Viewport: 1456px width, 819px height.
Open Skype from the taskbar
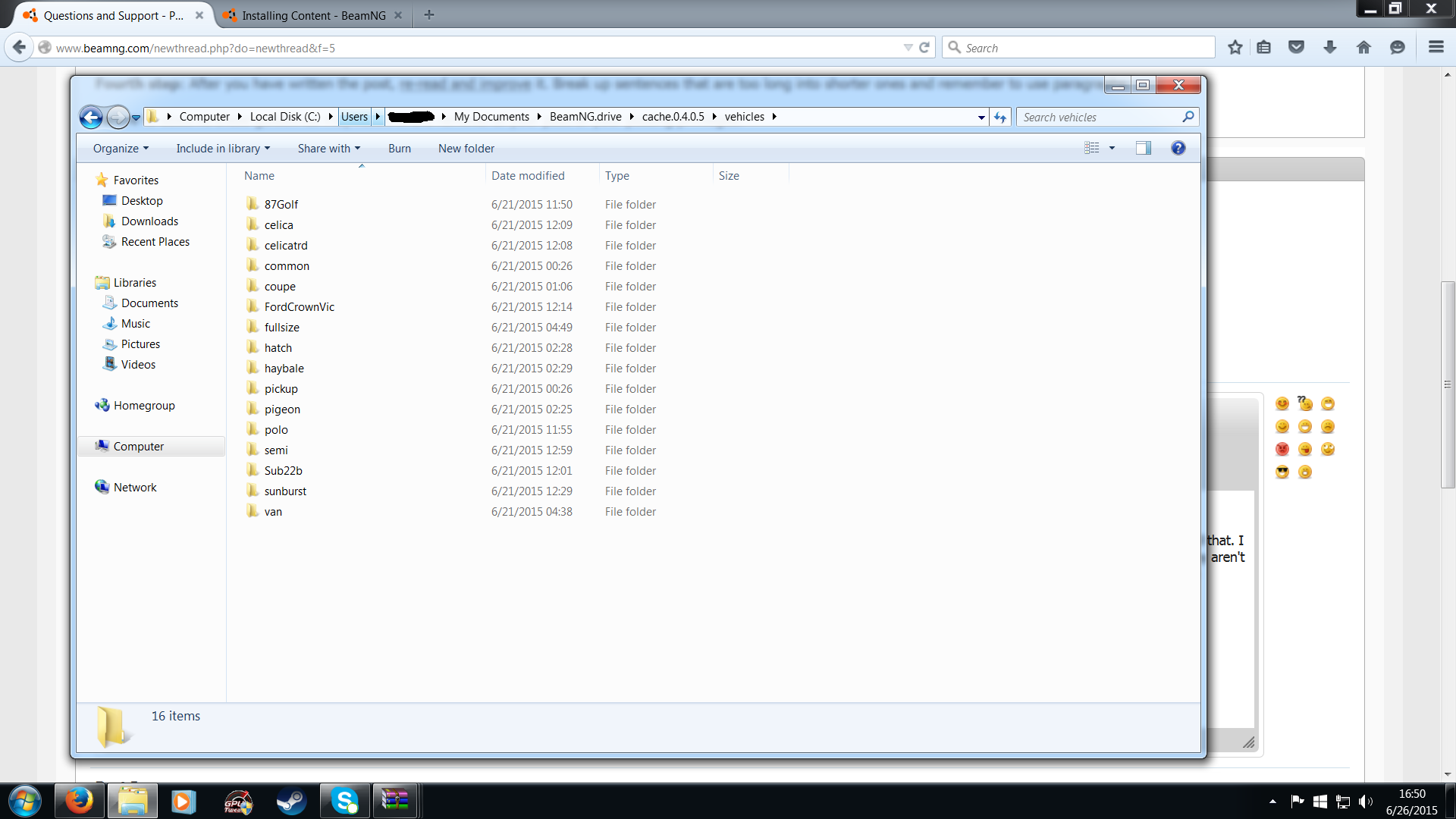(344, 801)
